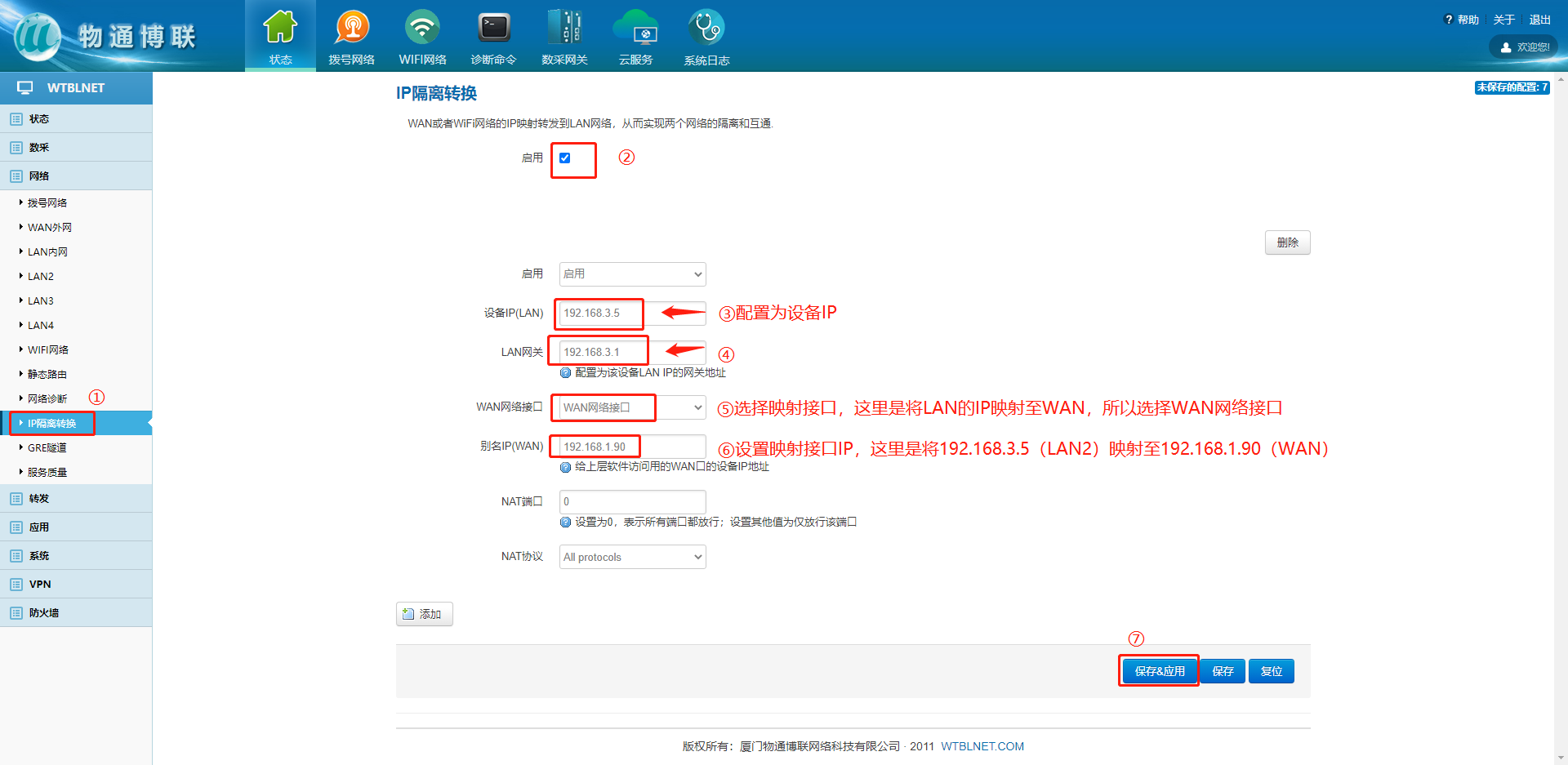Select IP隔离转换 in the sidebar
This screenshot has height=765, width=1568.
click(x=51, y=423)
